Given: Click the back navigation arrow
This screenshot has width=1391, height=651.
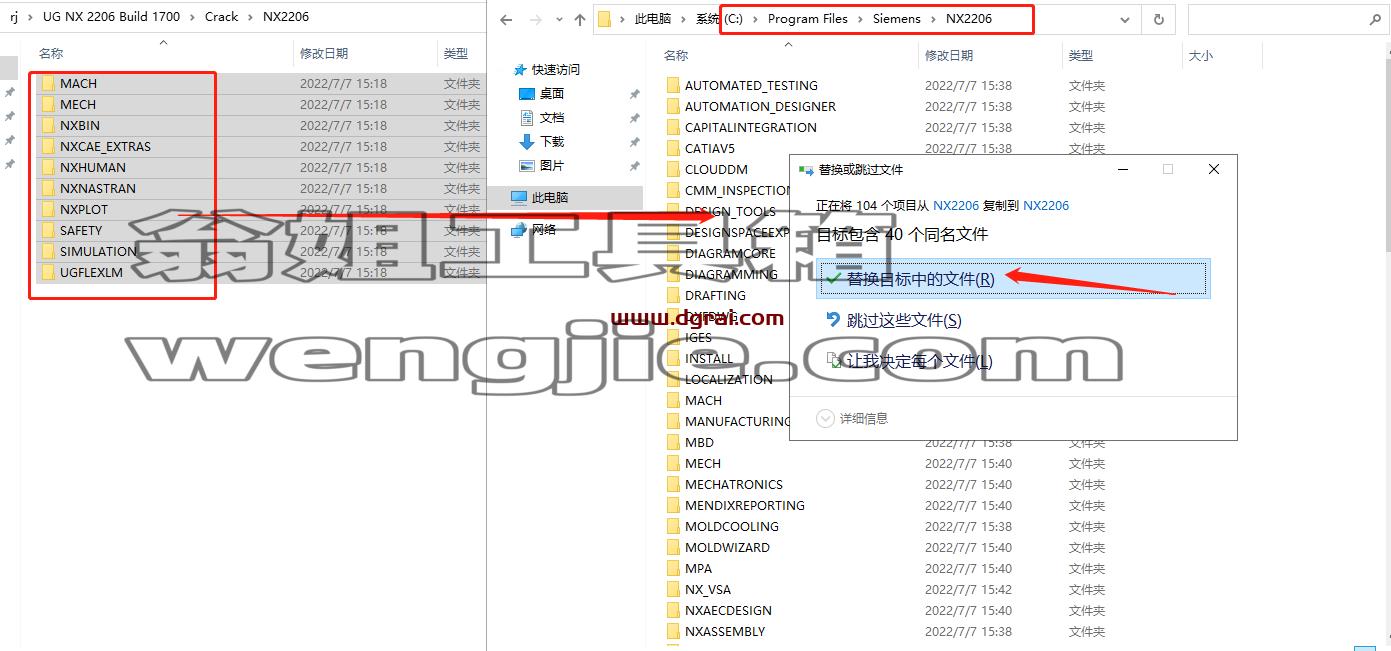Looking at the screenshot, I should point(507,19).
